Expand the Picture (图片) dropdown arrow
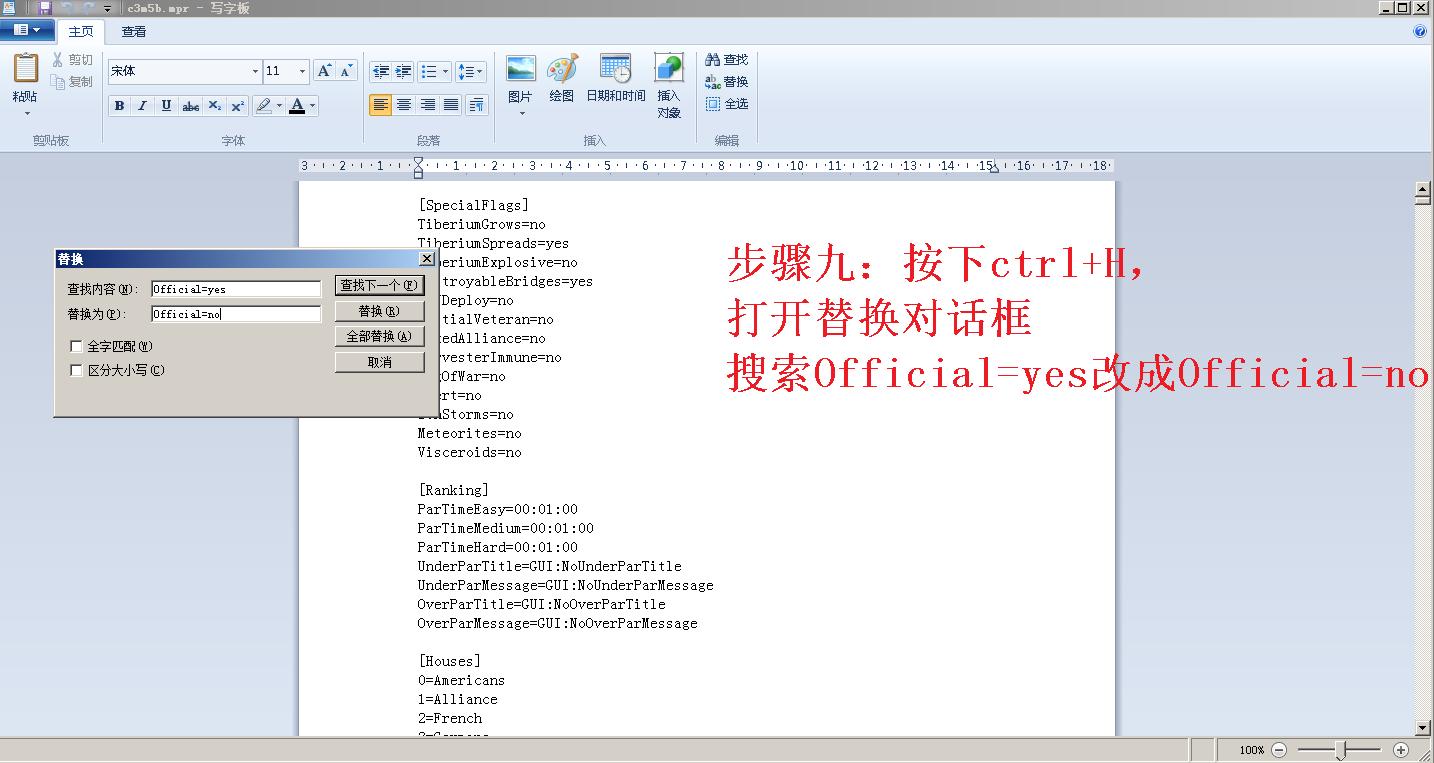The image size is (1434, 763). coord(521,113)
